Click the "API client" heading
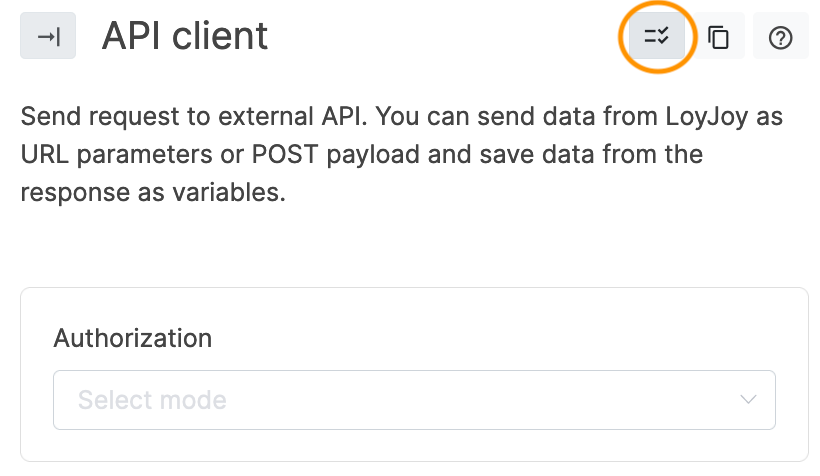This screenshot has width=820, height=476. tap(185, 36)
